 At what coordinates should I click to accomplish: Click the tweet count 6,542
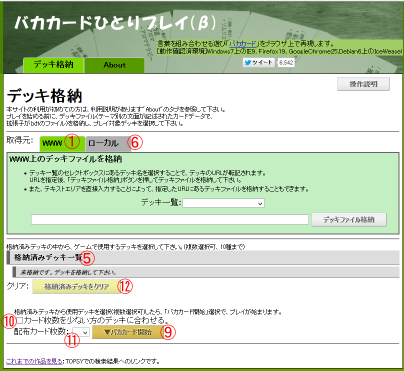[x=286, y=62]
